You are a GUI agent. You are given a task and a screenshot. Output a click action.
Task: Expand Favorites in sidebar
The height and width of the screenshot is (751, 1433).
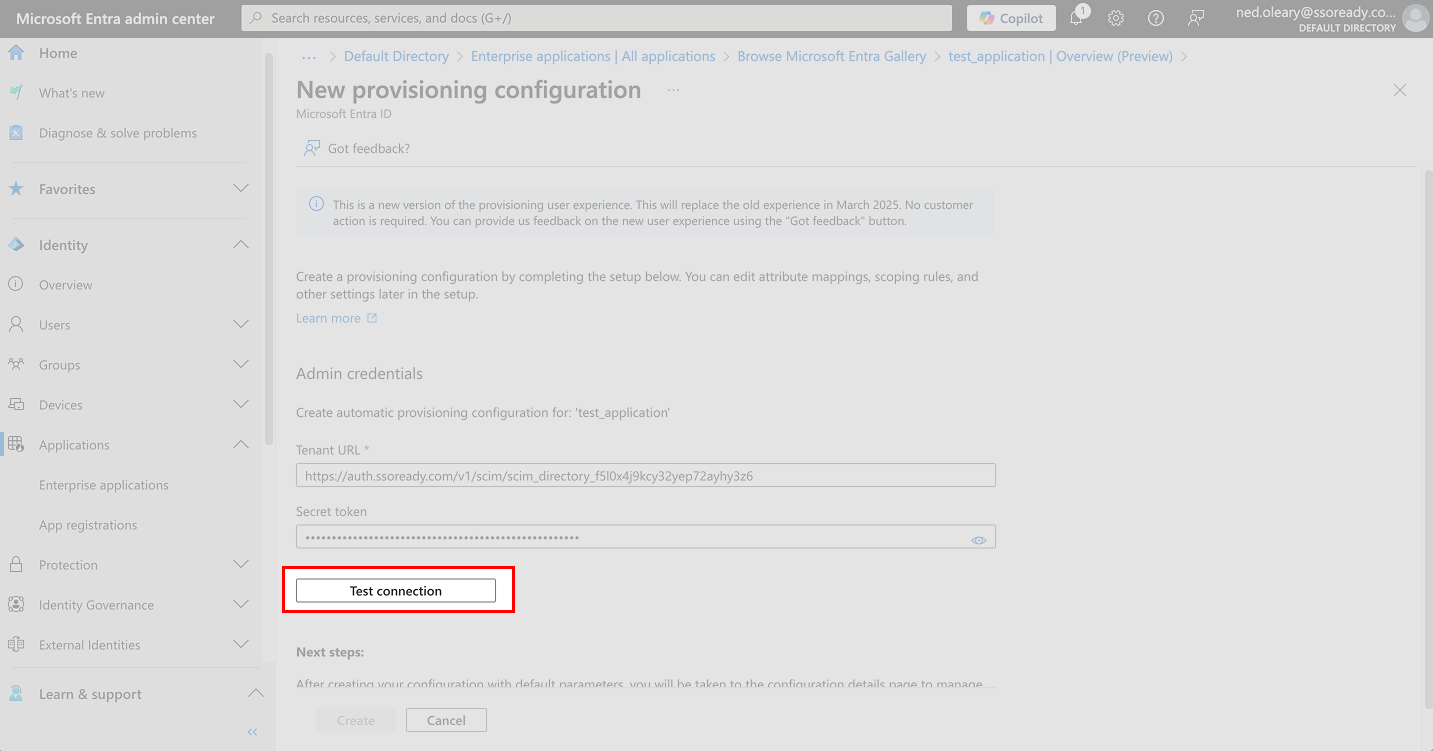coord(241,188)
